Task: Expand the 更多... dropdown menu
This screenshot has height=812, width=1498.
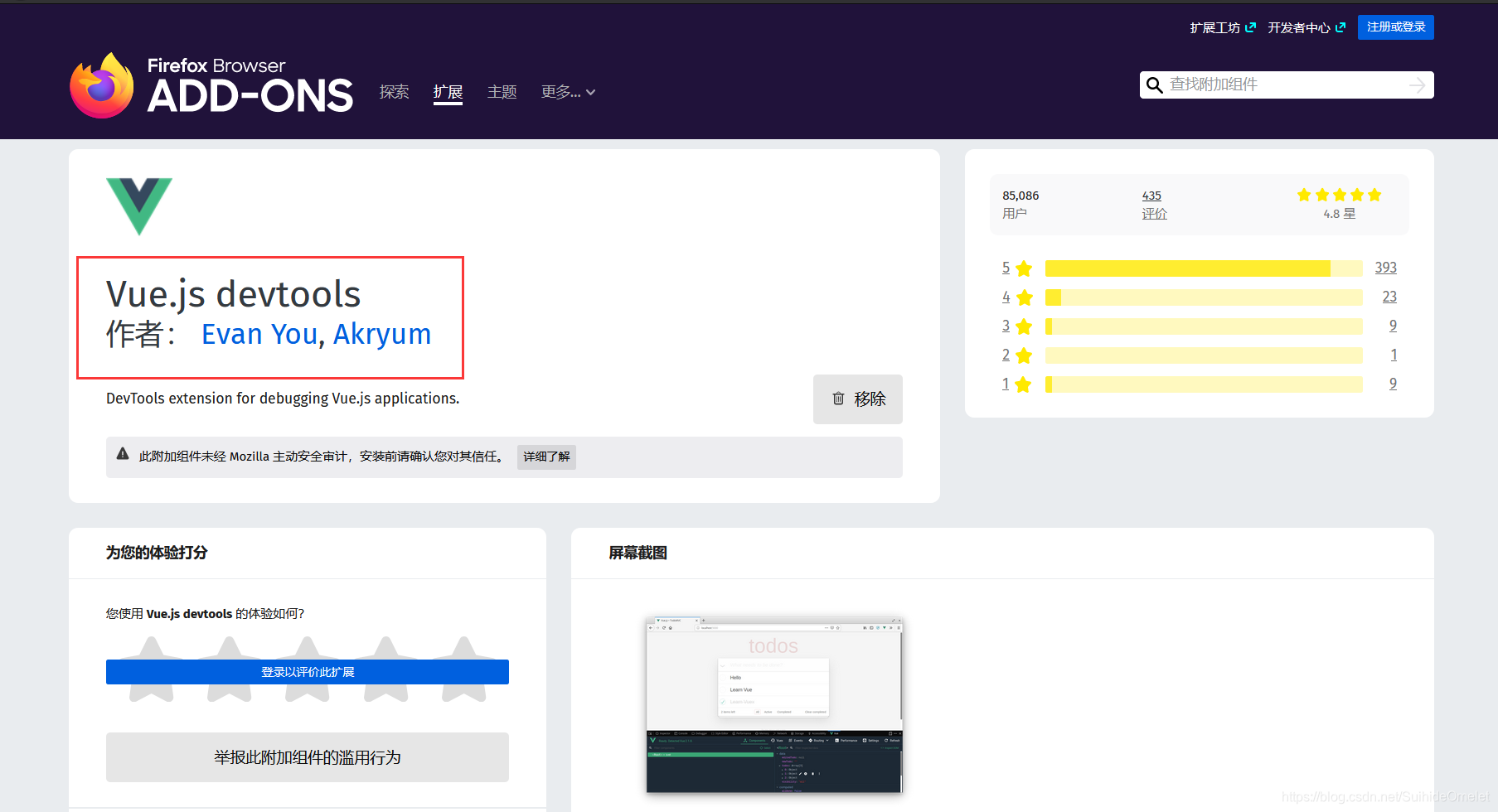Action: (568, 92)
